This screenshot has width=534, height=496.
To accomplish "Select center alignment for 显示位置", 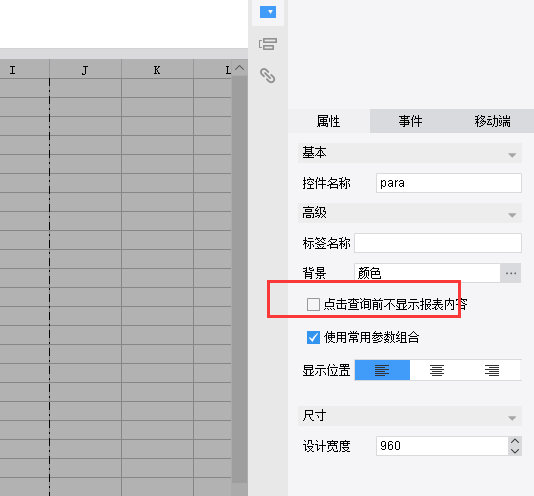I will pyautogui.click(x=437, y=370).
